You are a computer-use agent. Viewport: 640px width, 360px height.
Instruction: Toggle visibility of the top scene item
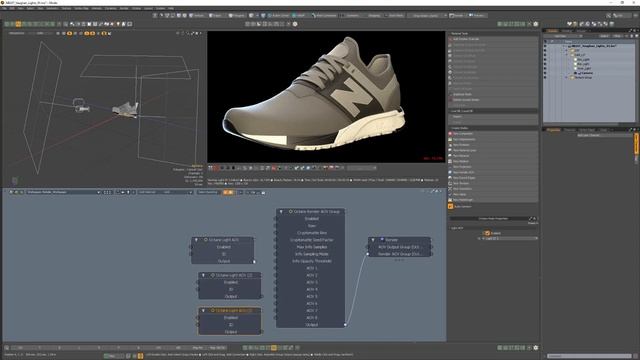point(545,46)
